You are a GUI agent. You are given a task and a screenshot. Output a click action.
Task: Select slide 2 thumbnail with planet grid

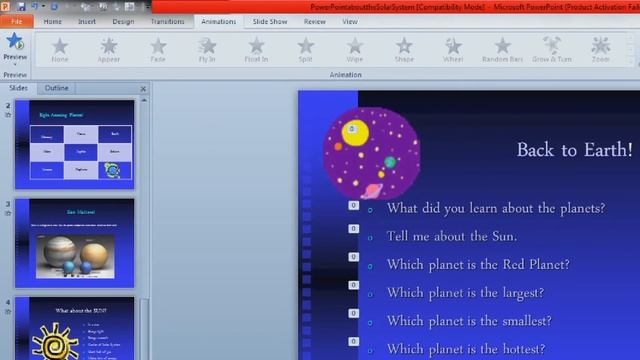click(75, 144)
